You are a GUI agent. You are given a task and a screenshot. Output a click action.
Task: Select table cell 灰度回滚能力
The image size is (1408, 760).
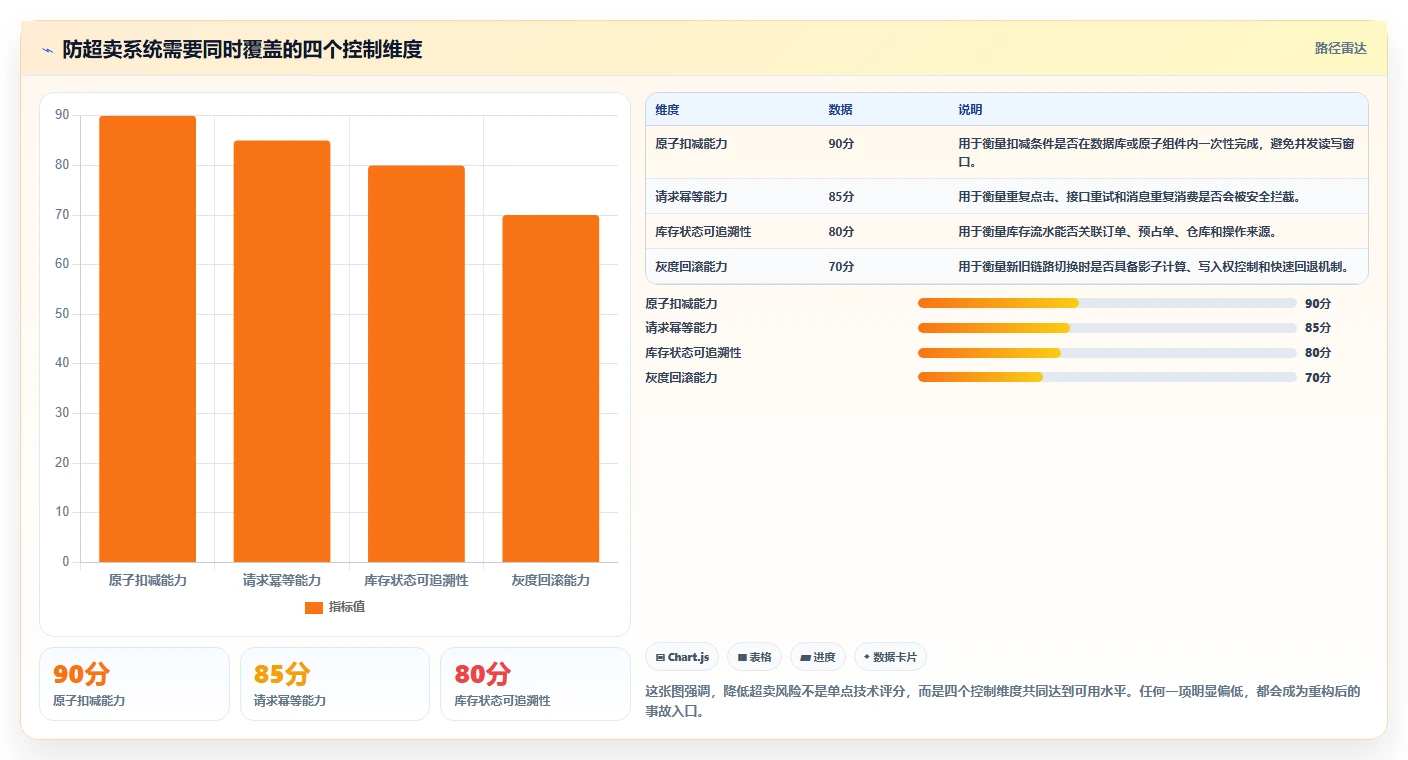coord(691,266)
